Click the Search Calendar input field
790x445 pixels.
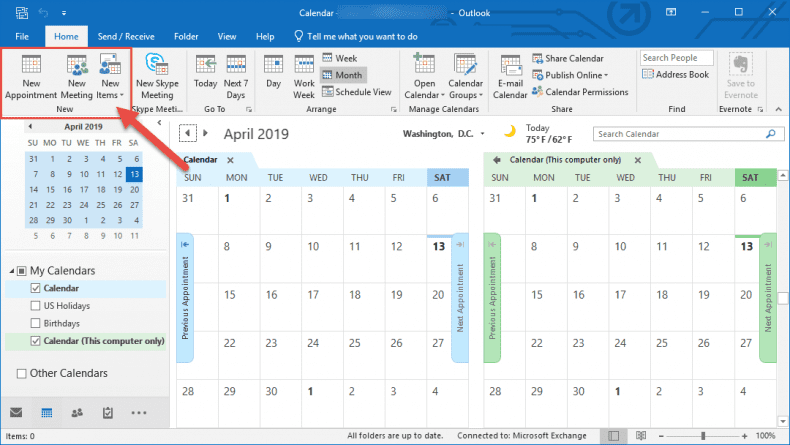pos(682,134)
